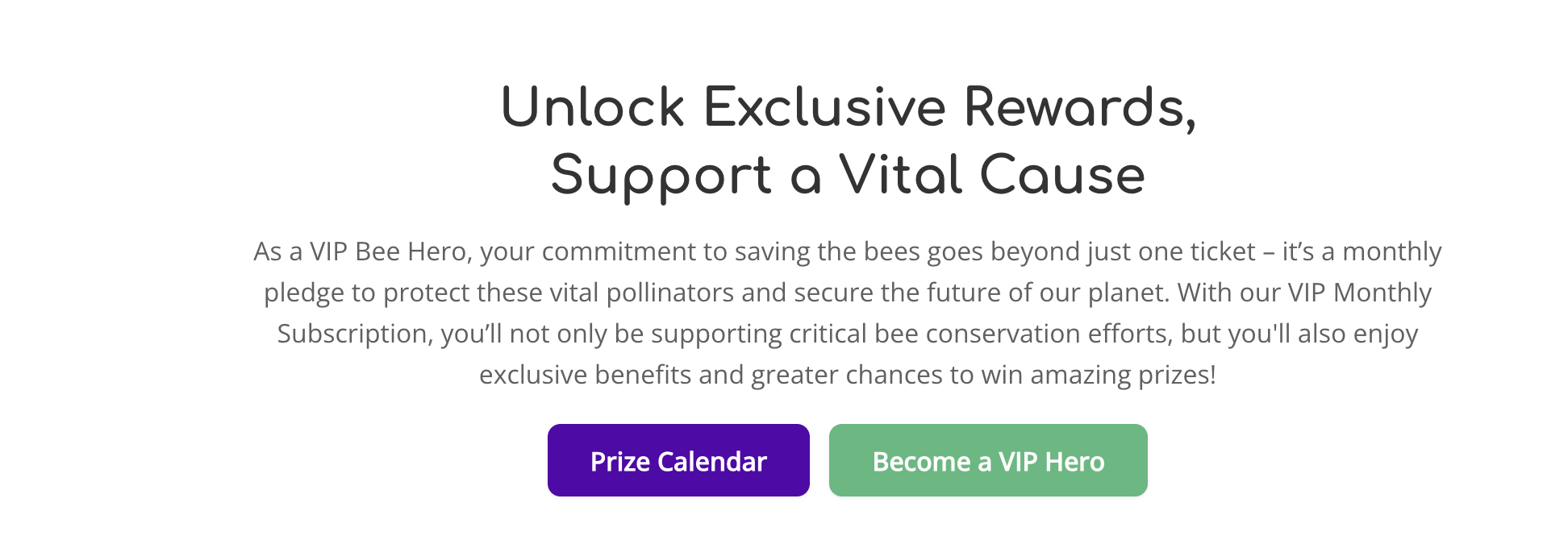The width and height of the screenshot is (1568, 540).
Task: Click the "Unlock Exclusive Rewards," heading line
Action: [x=849, y=108]
